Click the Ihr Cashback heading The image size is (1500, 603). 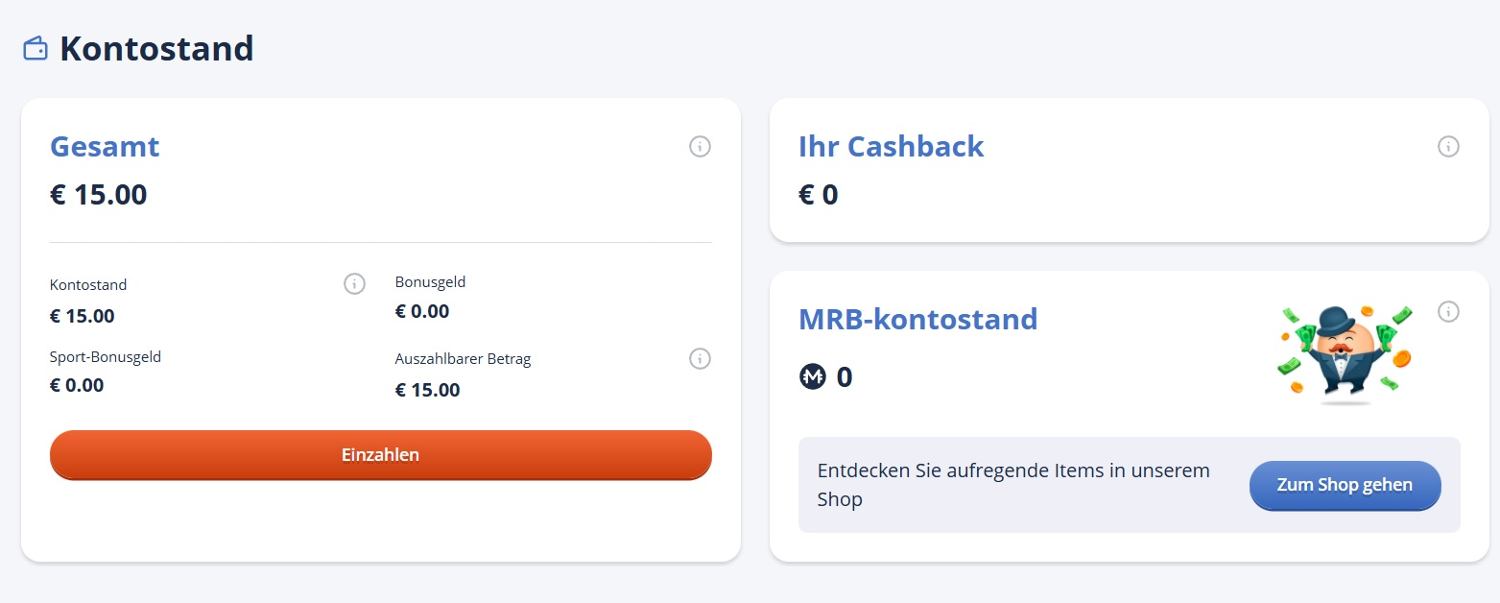coord(891,146)
